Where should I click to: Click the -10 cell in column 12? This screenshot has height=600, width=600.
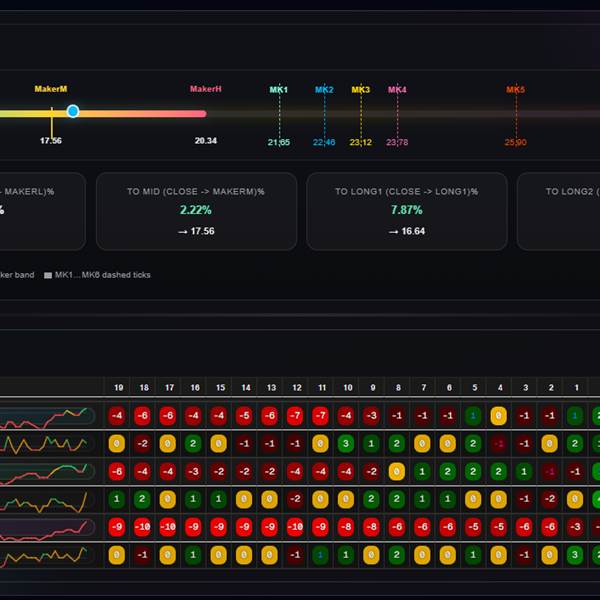pyautogui.click(x=295, y=527)
